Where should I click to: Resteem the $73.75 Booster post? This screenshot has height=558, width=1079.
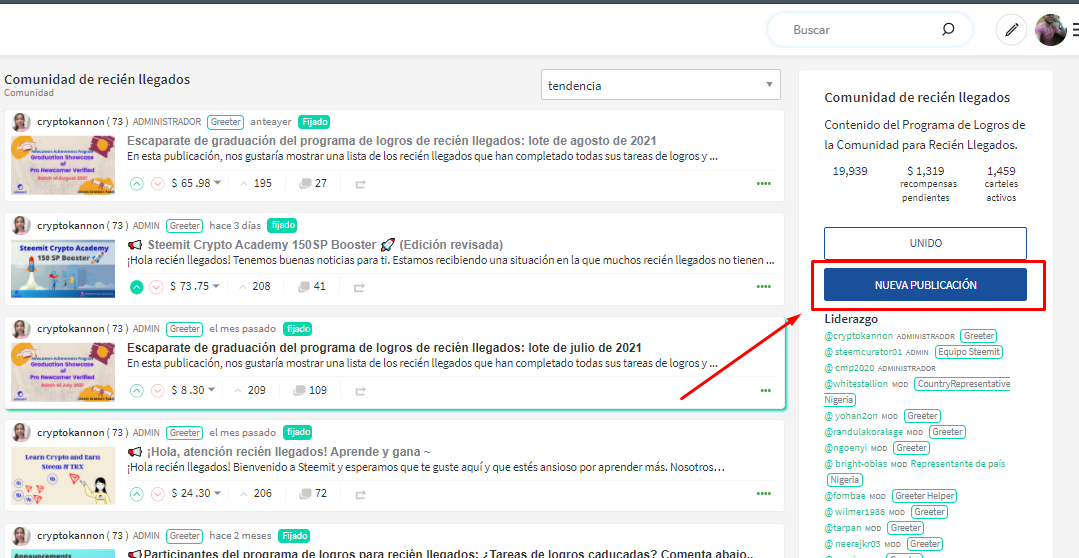(x=359, y=287)
